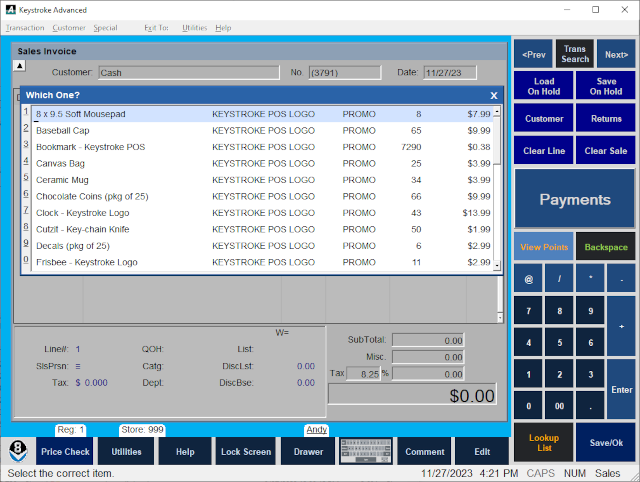Open the cash Drawer
The width and height of the screenshot is (640, 482).
pyautogui.click(x=308, y=452)
